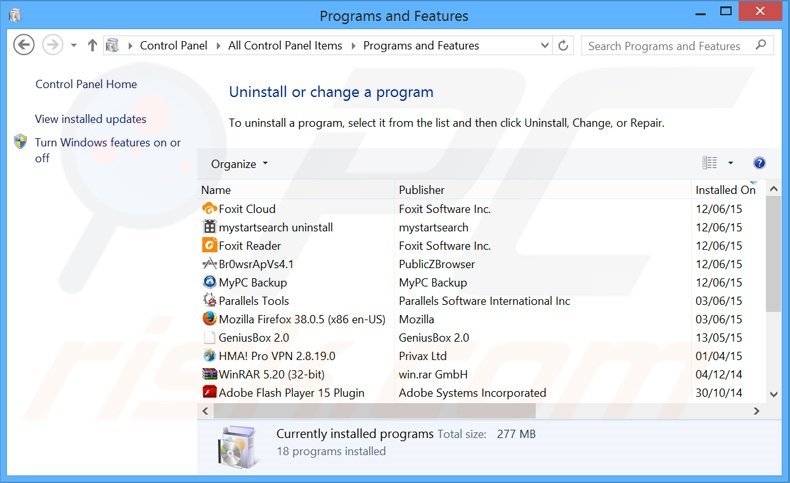Click the Adobe Flash Player icon

tap(209, 392)
